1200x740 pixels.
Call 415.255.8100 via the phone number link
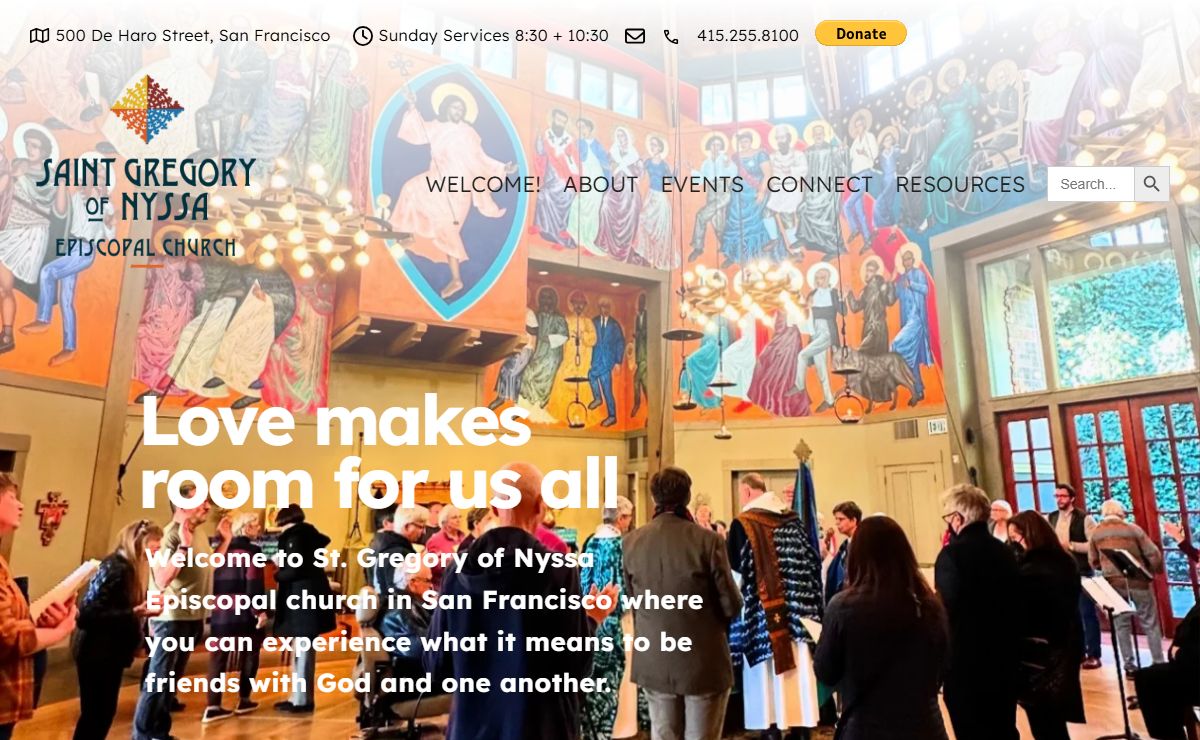click(x=748, y=36)
